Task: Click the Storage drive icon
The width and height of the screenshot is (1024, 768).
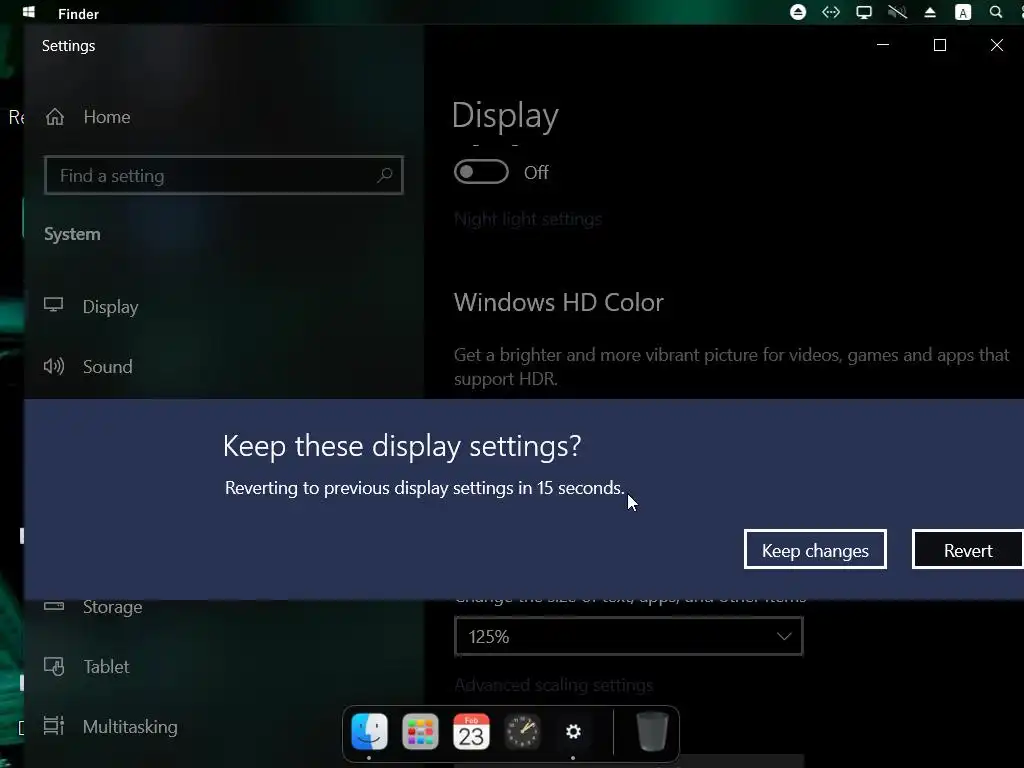Action: [x=54, y=606]
